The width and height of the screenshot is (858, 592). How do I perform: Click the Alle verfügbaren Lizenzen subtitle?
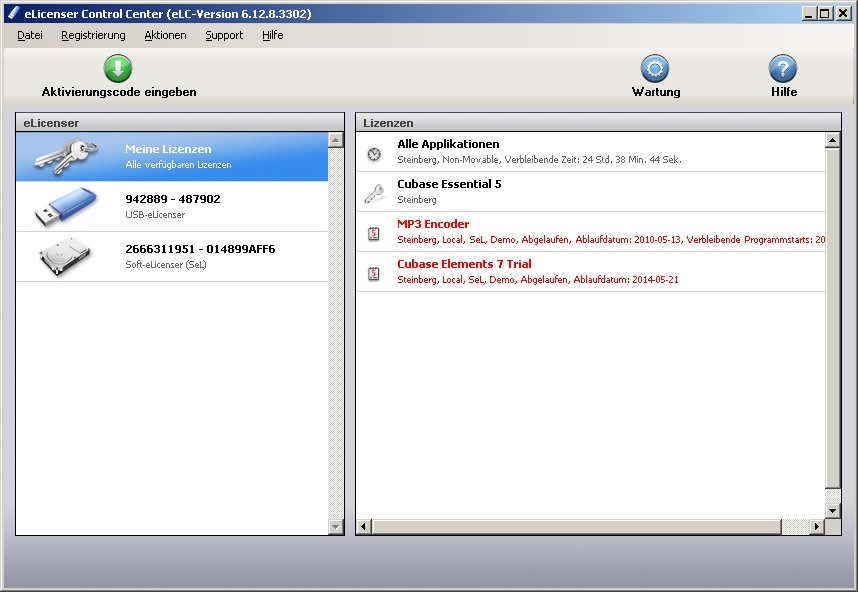(178, 165)
